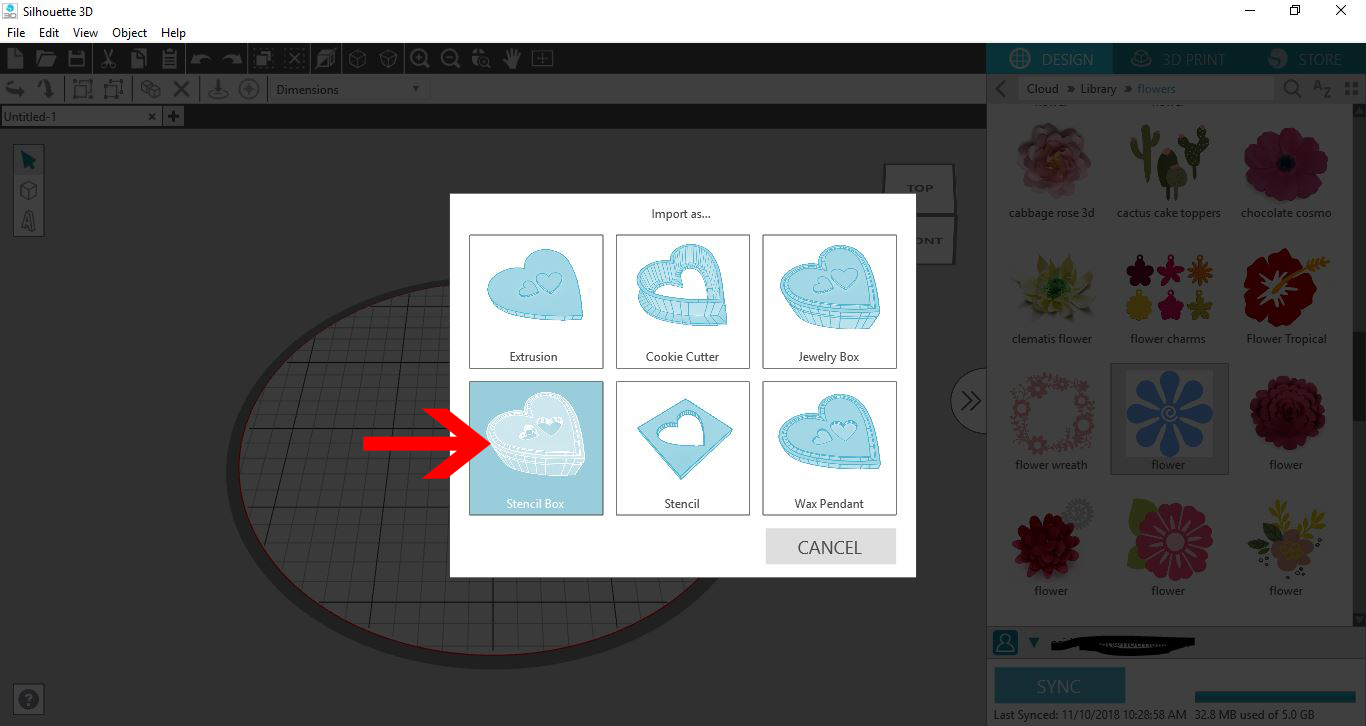Switch library to grid view

tap(1352, 89)
